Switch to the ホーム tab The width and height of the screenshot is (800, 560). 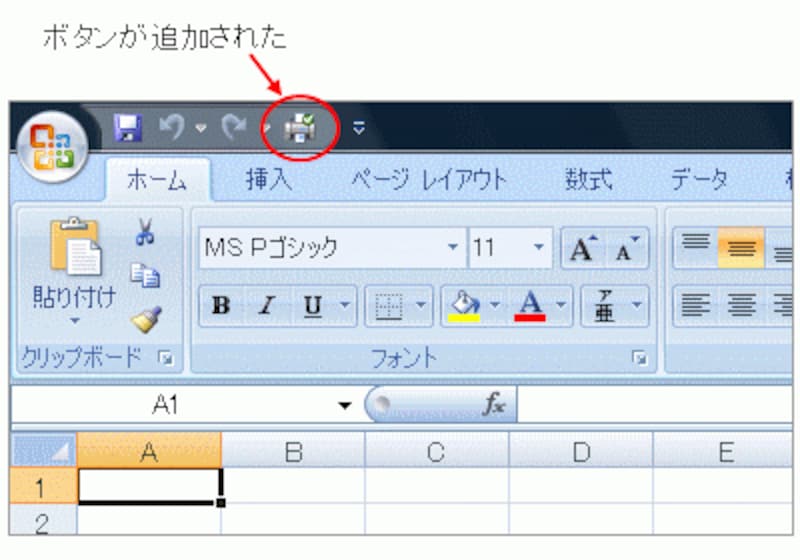pyautogui.click(x=157, y=180)
